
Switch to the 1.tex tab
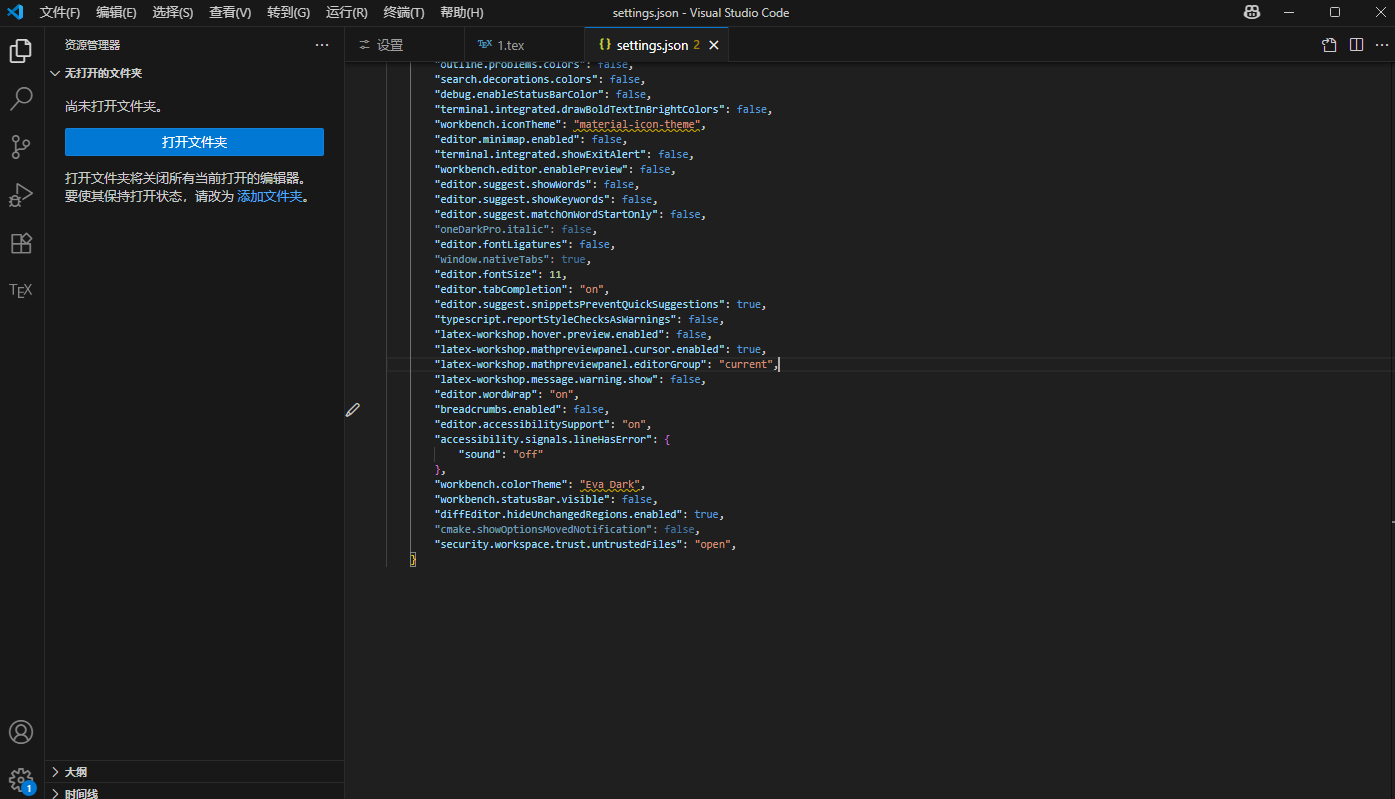pyautogui.click(x=524, y=45)
